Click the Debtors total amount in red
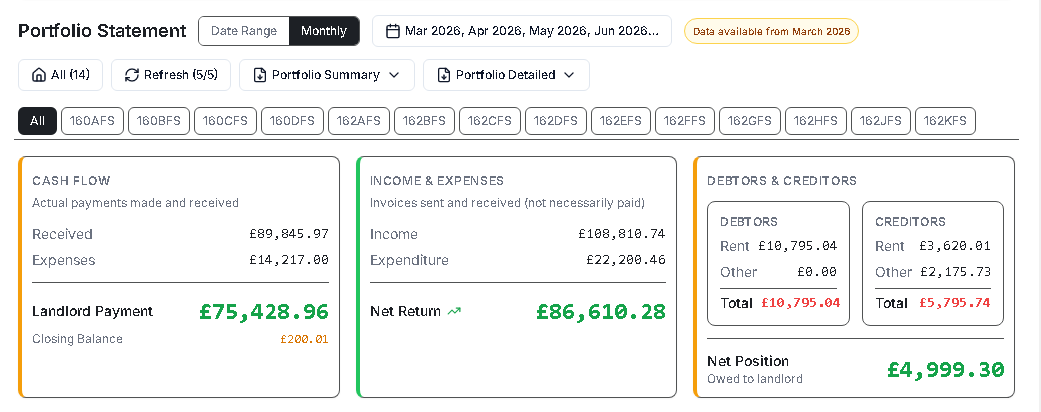Screen dimensions: 1041x412 tap(801, 303)
